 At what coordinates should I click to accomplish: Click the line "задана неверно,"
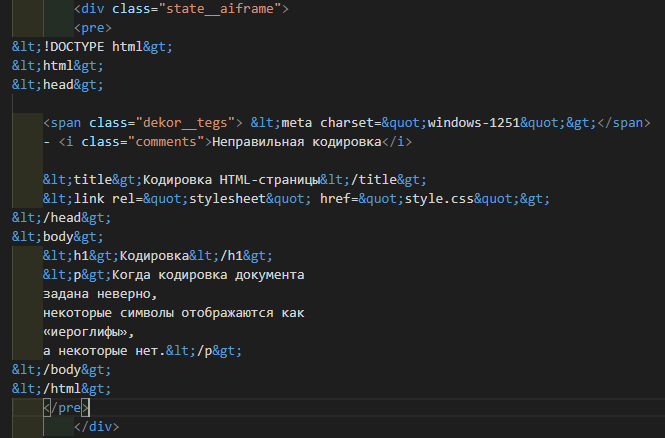(x=100, y=294)
